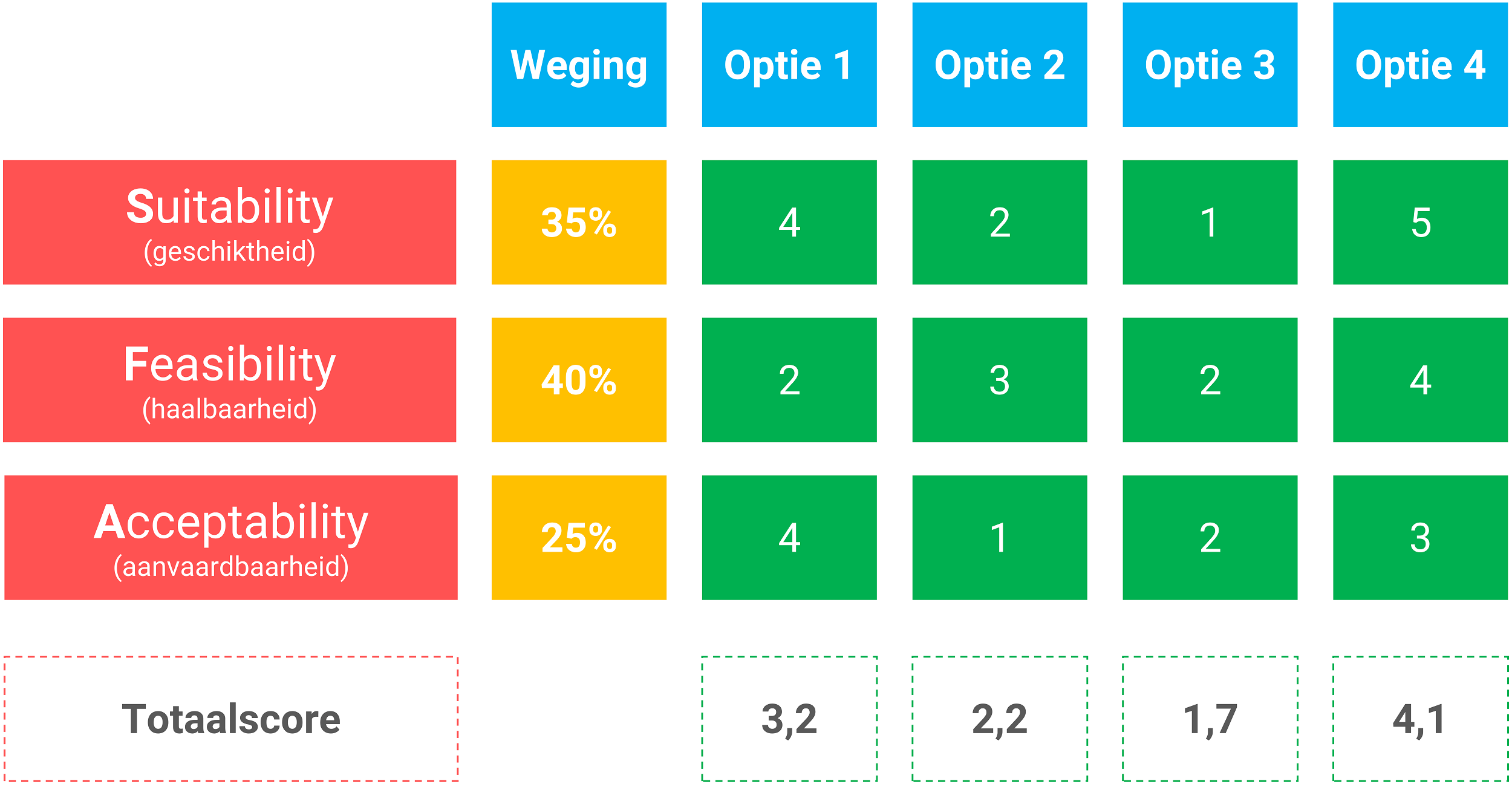This screenshot has height=787, width=1512.
Task: Select Optie 3 total score 1,7
Action: tap(1210, 719)
